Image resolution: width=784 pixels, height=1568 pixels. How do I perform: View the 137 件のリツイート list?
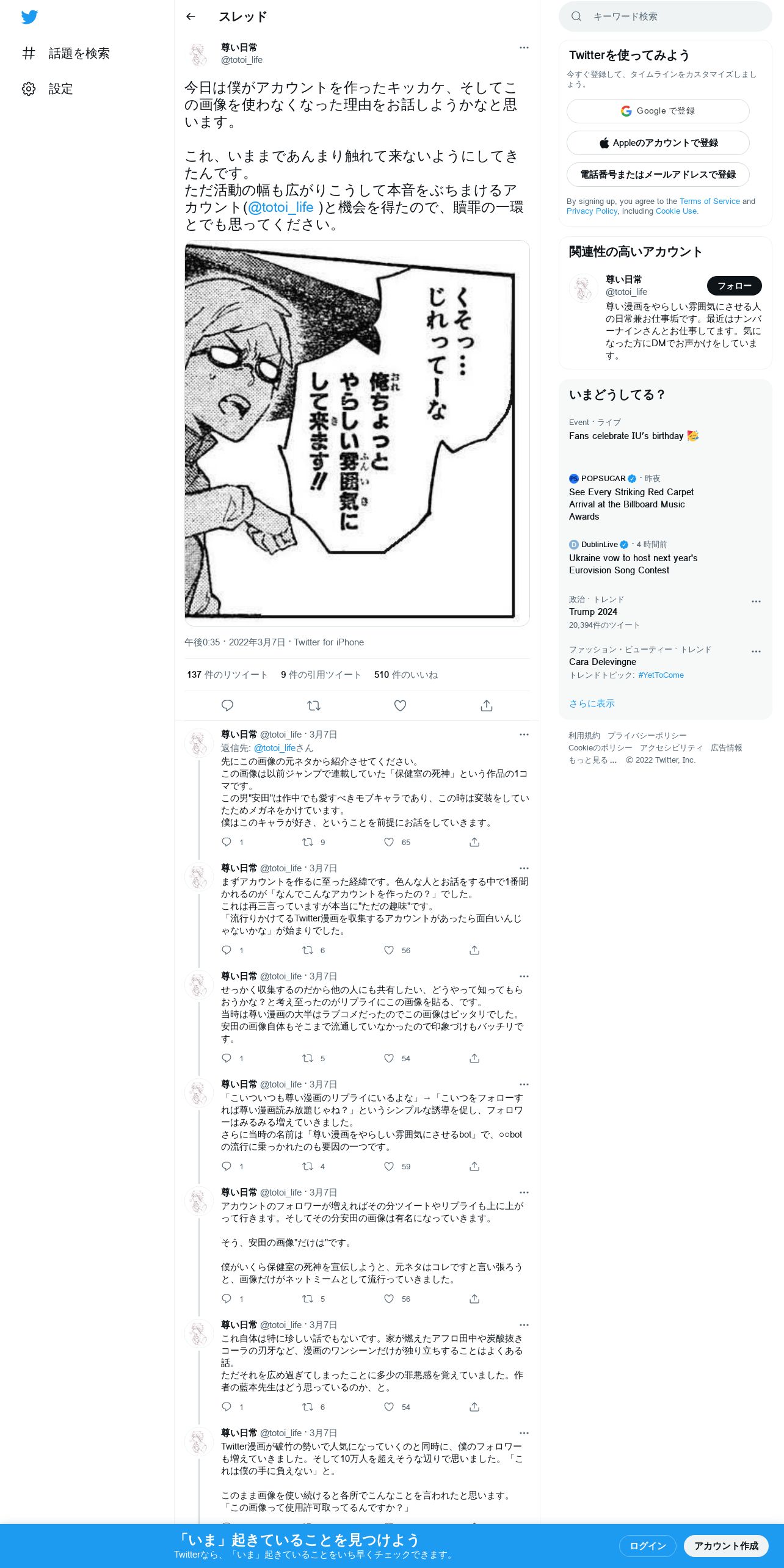227,675
